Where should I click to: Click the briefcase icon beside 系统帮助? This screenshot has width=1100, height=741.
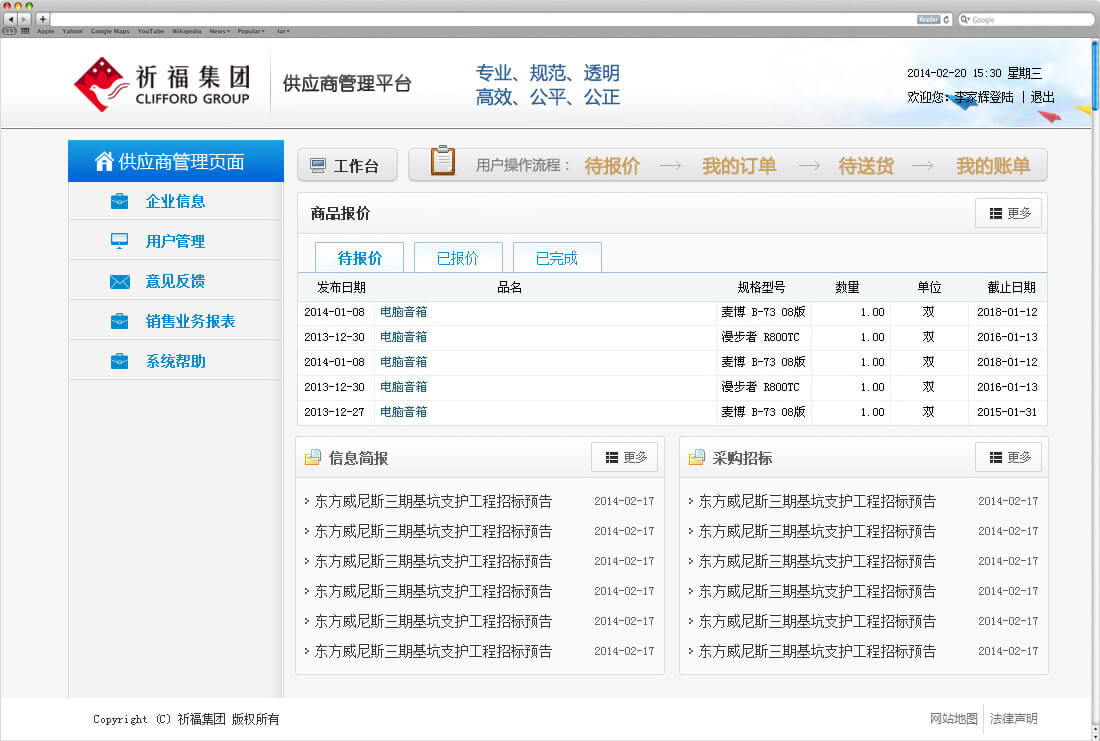point(119,361)
